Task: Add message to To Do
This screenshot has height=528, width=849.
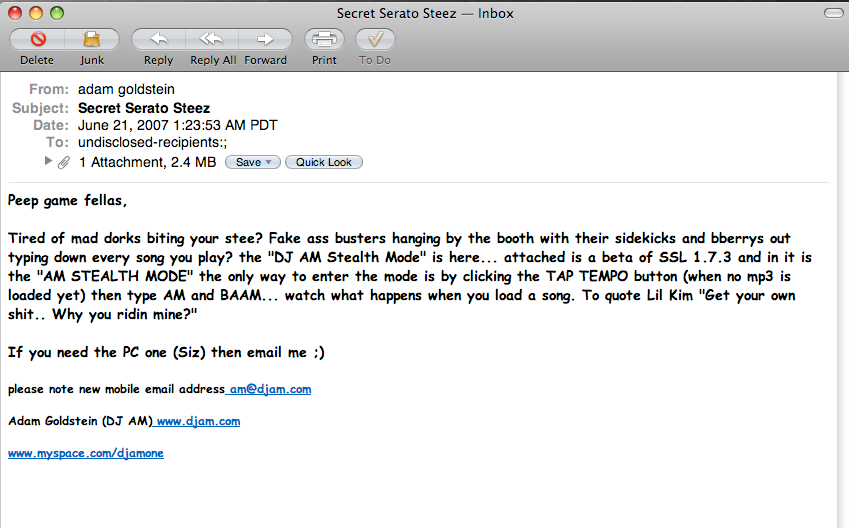Action: (x=375, y=39)
